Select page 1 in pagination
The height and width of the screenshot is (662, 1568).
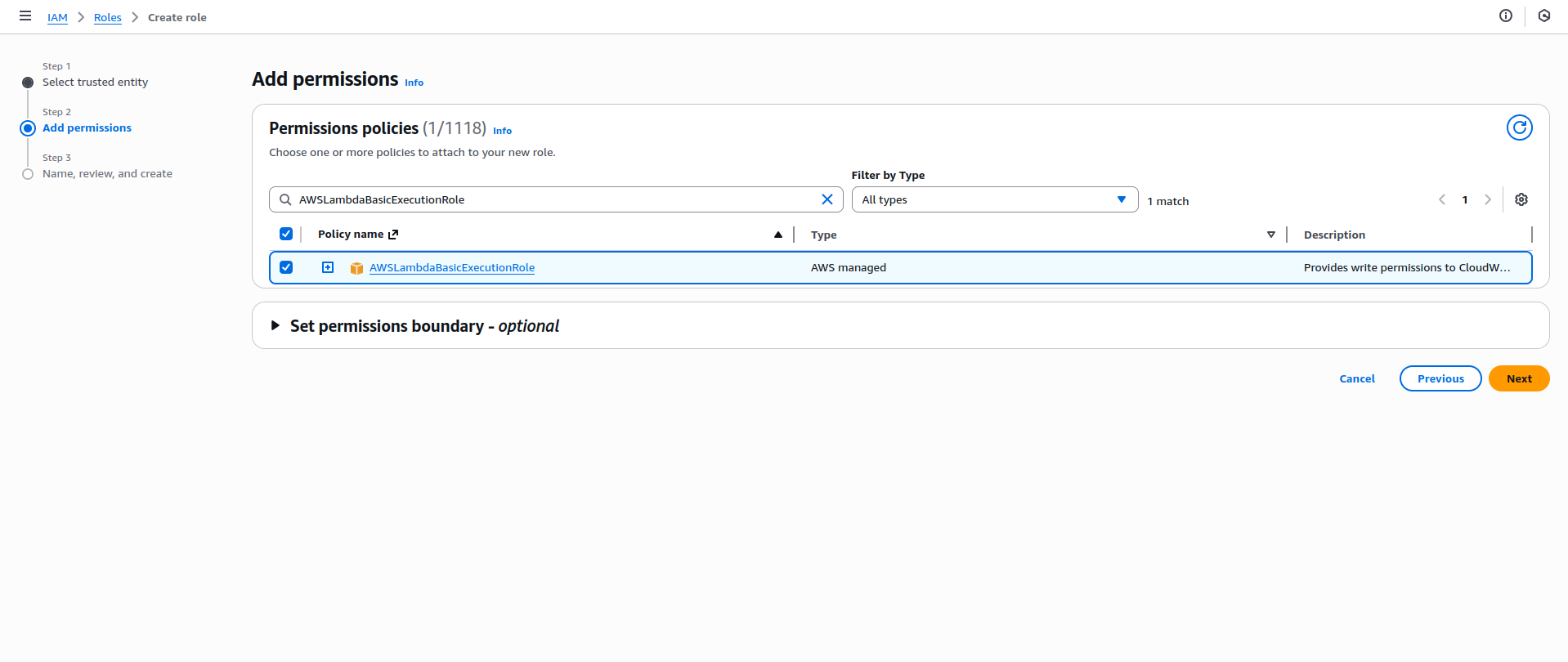coord(1465,199)
